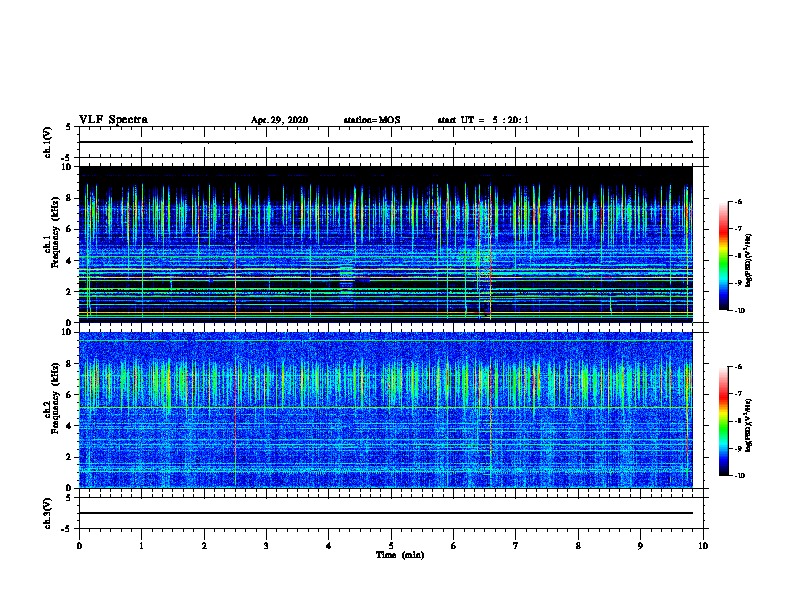Viewport: 792px width, 612px height.
Task: Click the flat black trace in ch.3(V) panel
Action: point(386,513)
